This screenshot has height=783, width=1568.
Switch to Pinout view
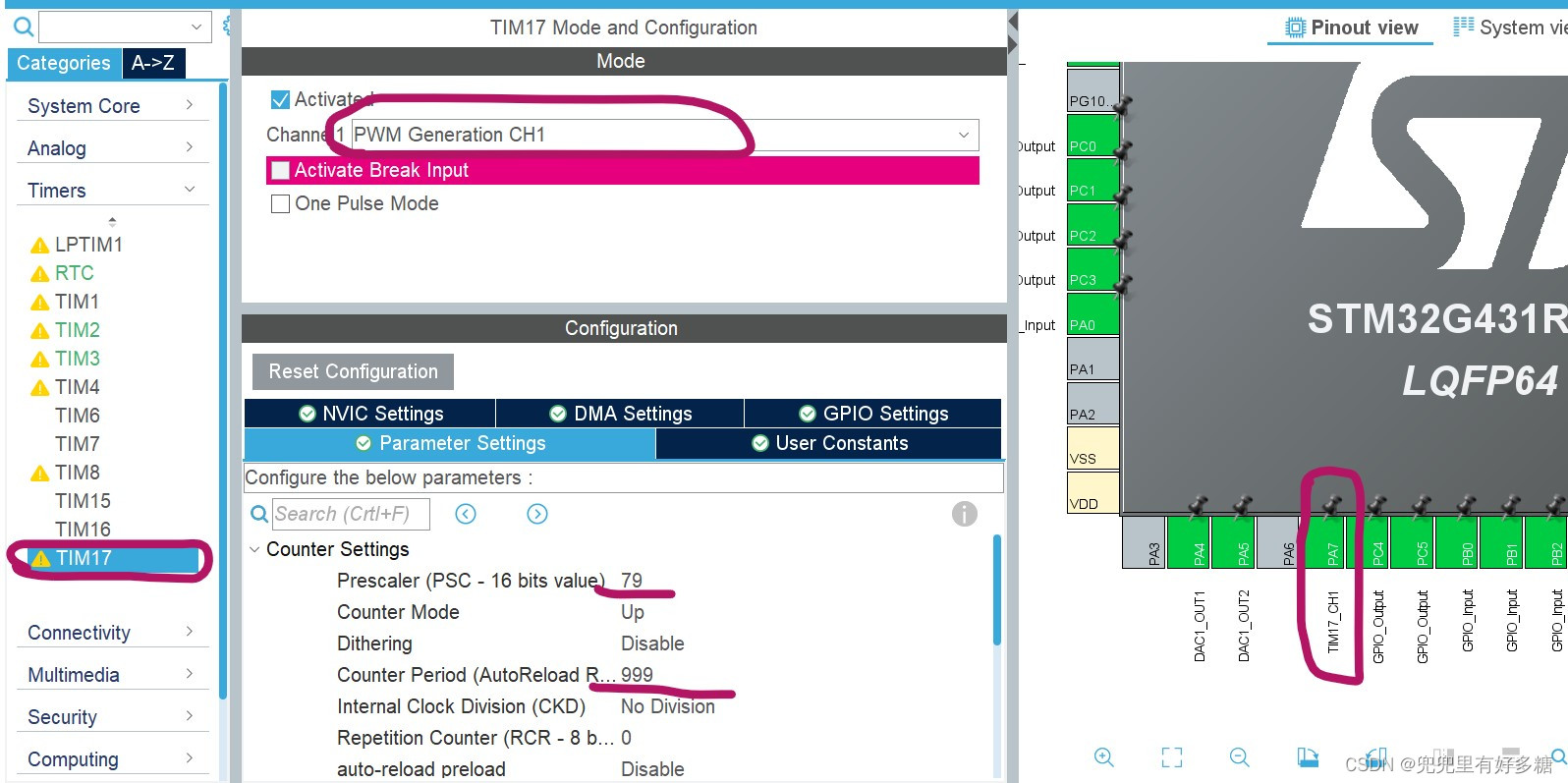click(x=1352, y=28)
